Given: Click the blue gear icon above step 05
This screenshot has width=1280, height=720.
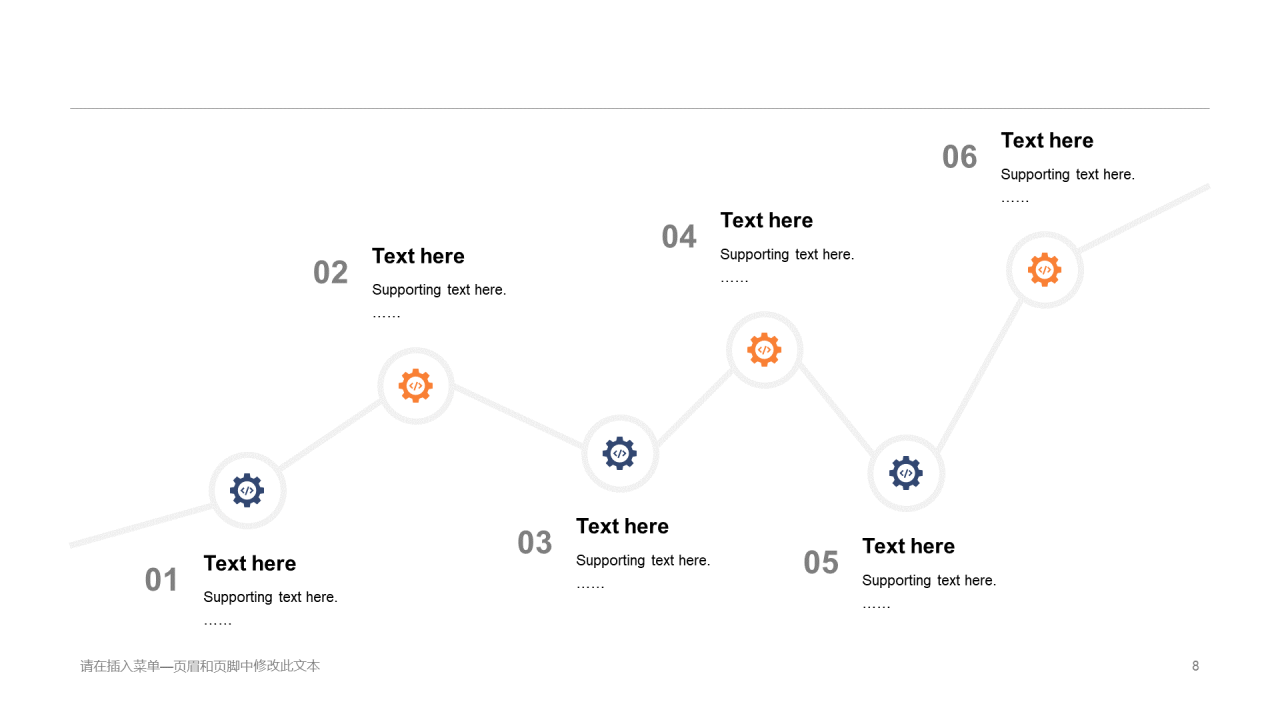Looking at the screenshot, I should [906, 473].
